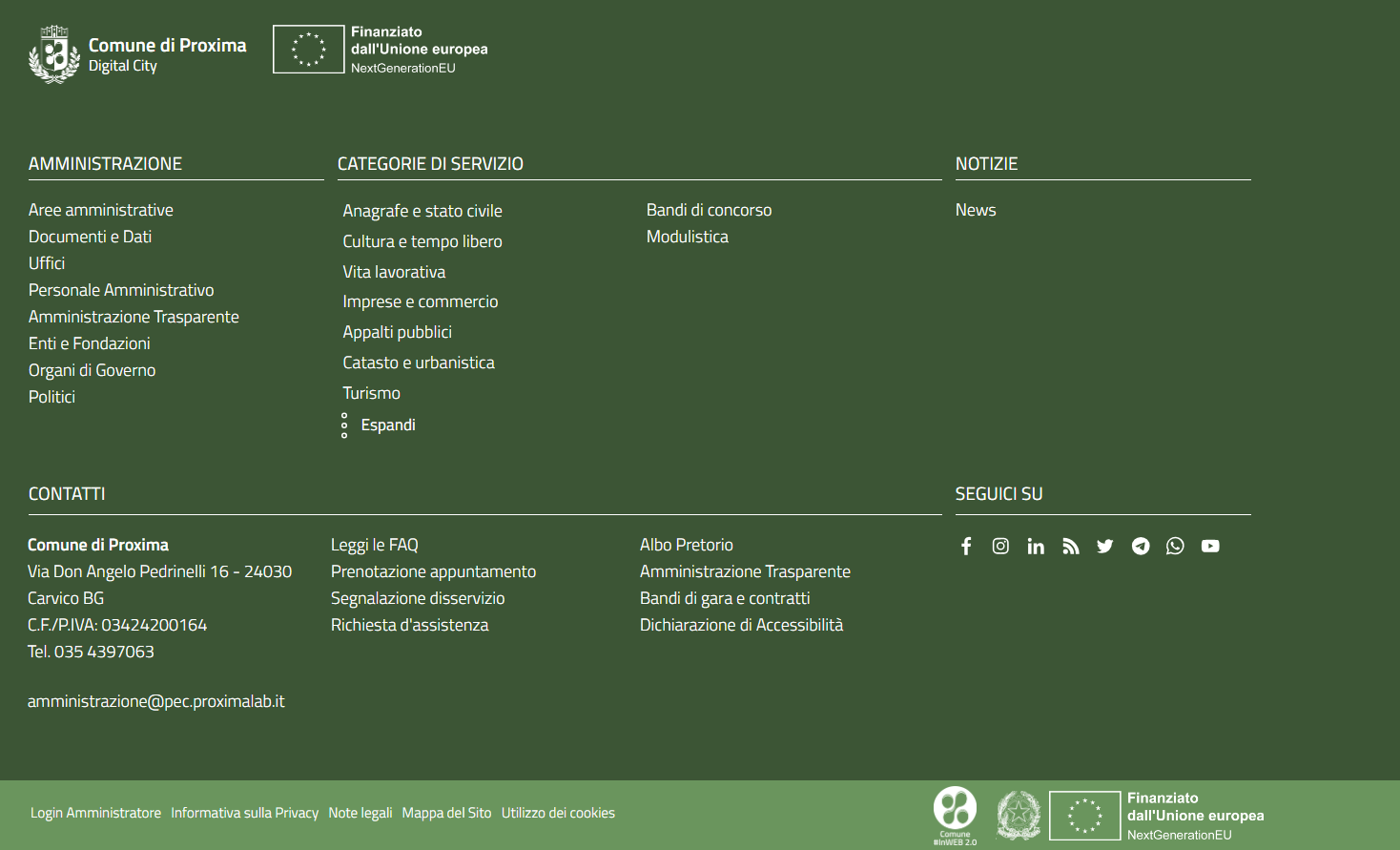The image size is (1400, 850).
Task: Open the RSS feed icon
Action: point(1071,546)
